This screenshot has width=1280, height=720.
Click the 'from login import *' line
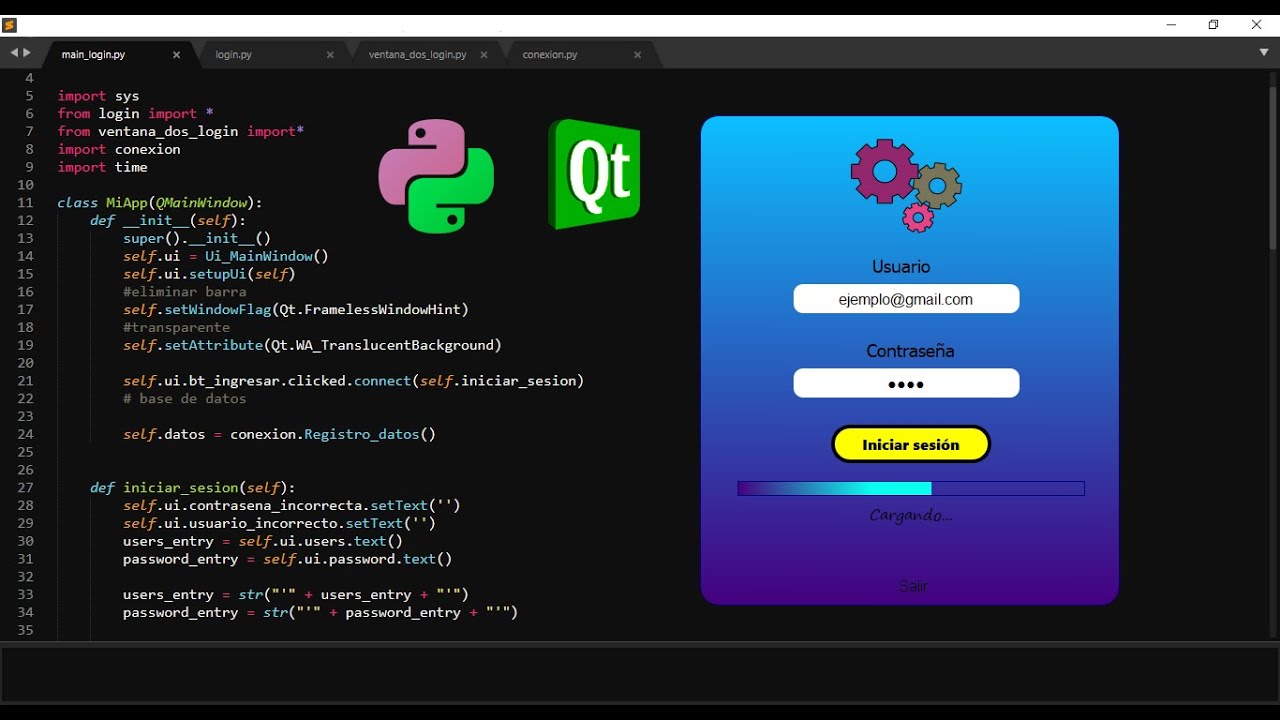click(135, 114)
